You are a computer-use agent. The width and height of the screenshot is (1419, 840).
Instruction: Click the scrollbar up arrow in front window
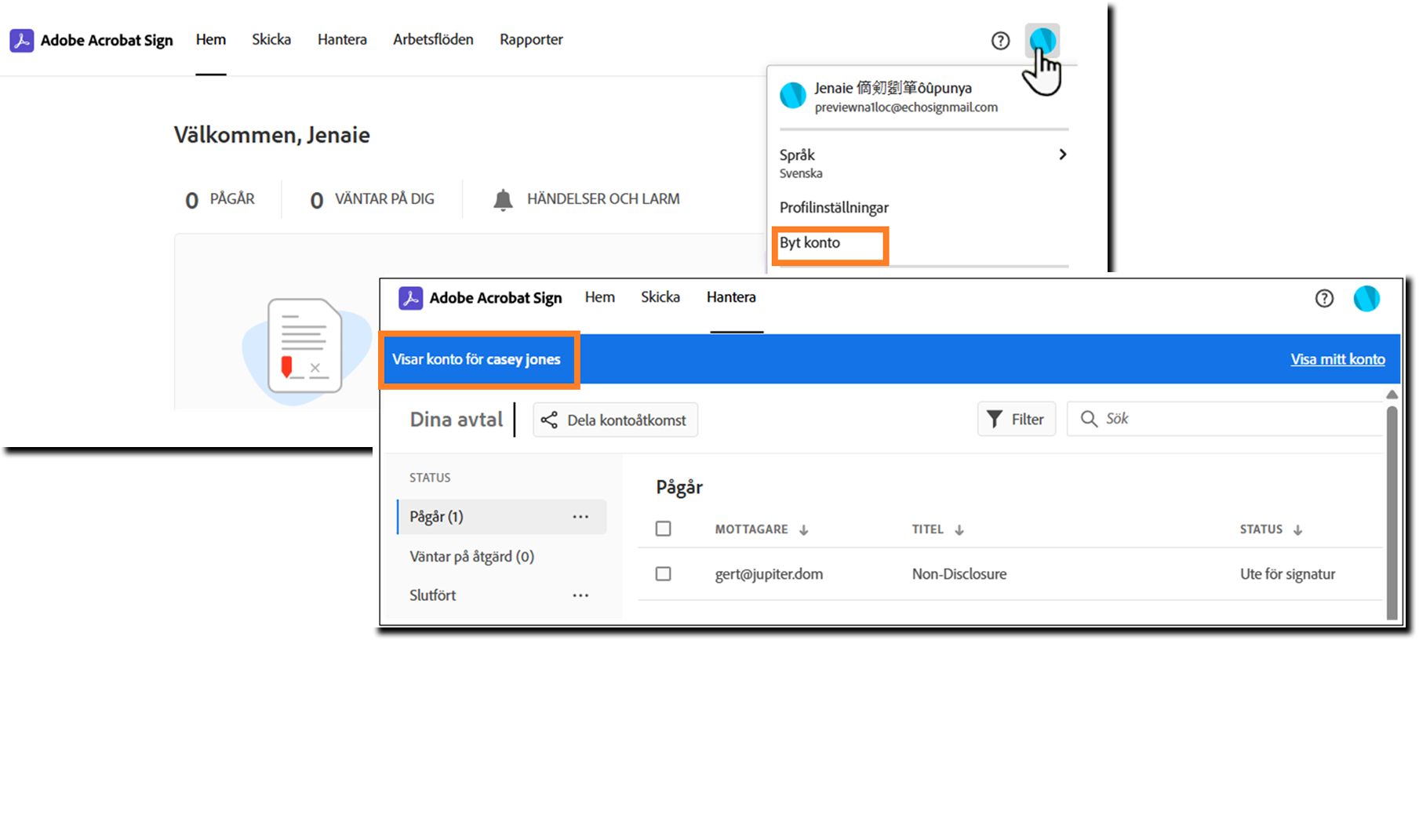(x=1392, y=395)
